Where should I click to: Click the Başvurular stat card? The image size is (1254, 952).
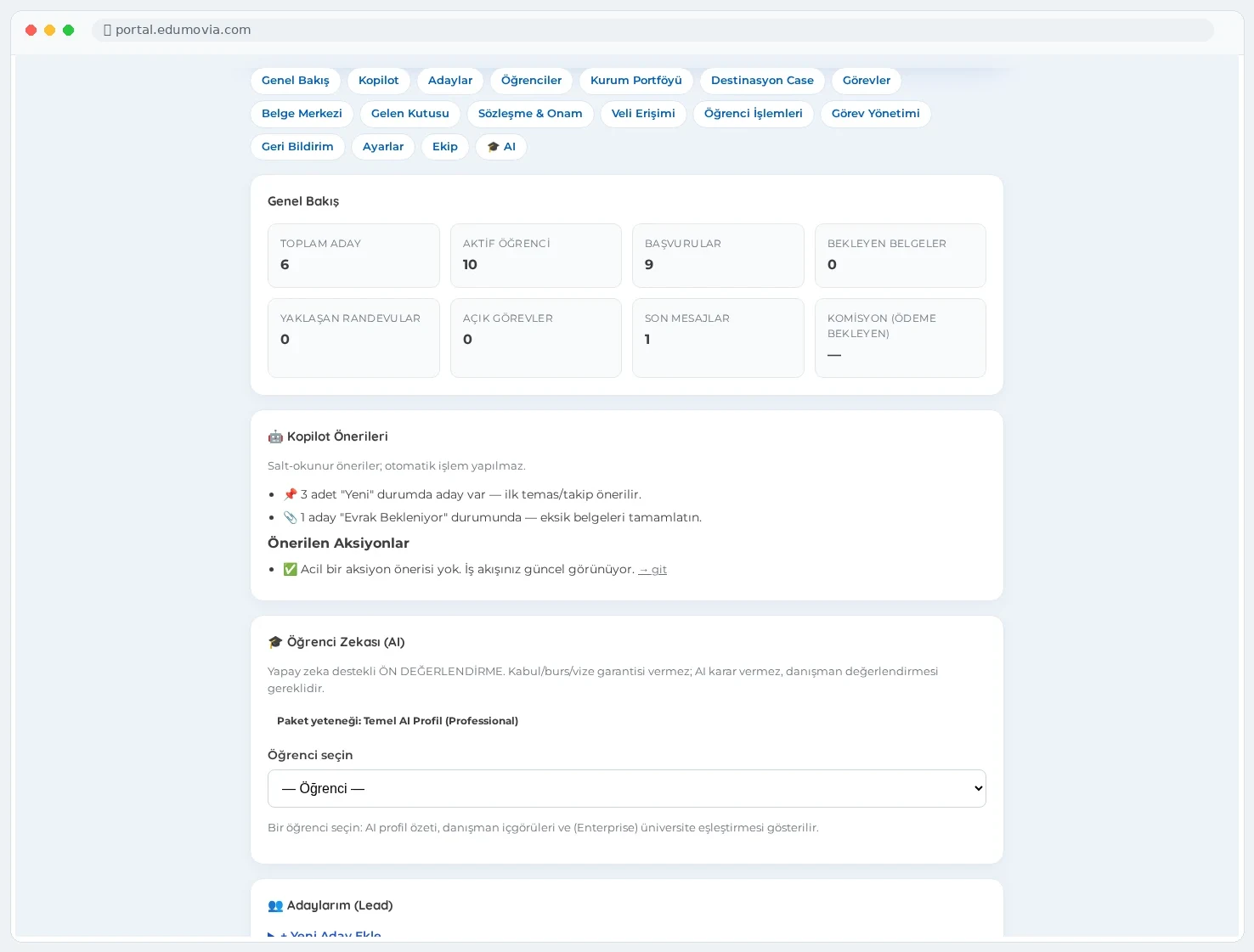tap(718, 256)
